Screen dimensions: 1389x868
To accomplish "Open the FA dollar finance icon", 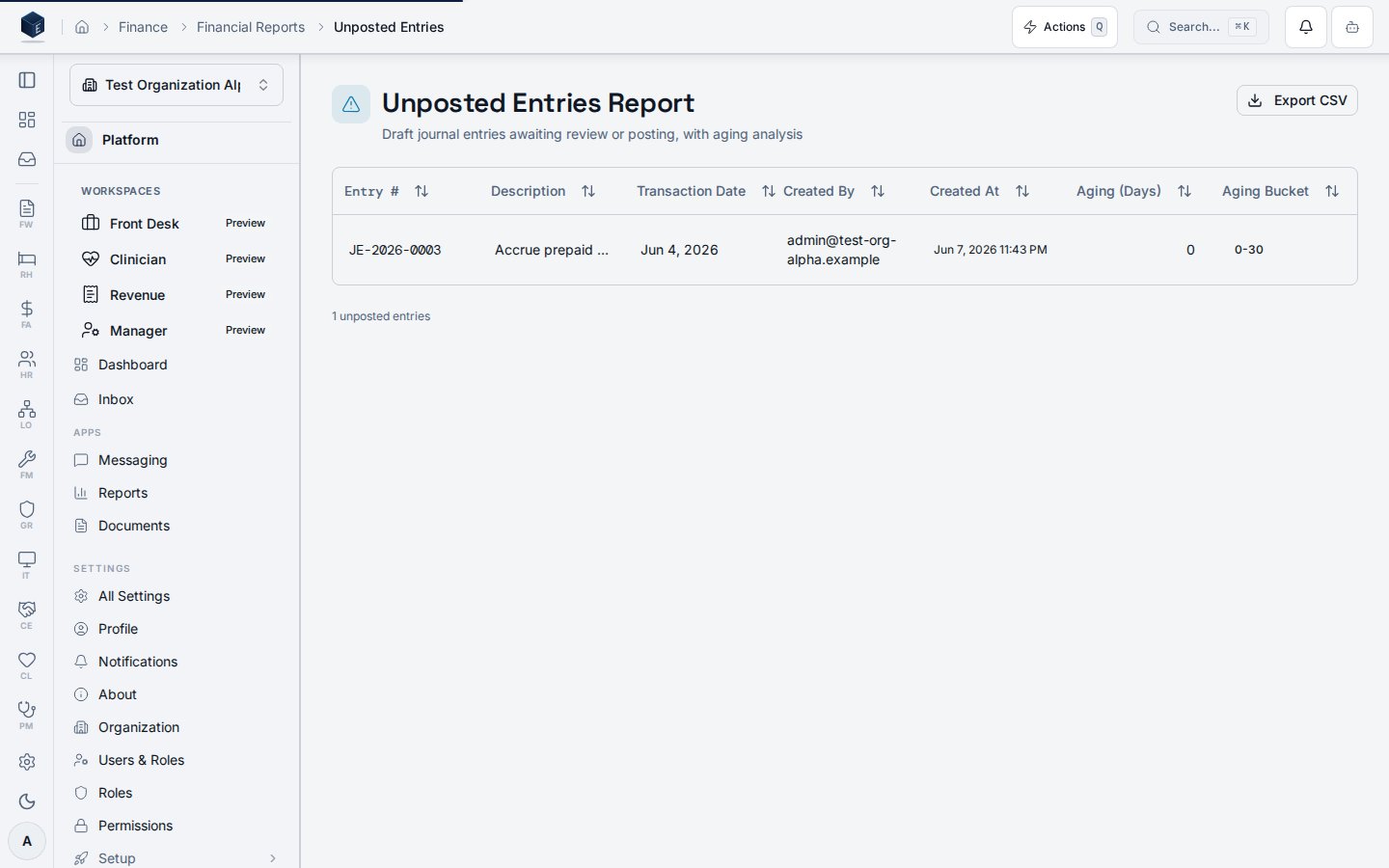I will pyautogui.click(x=27, y=313).
